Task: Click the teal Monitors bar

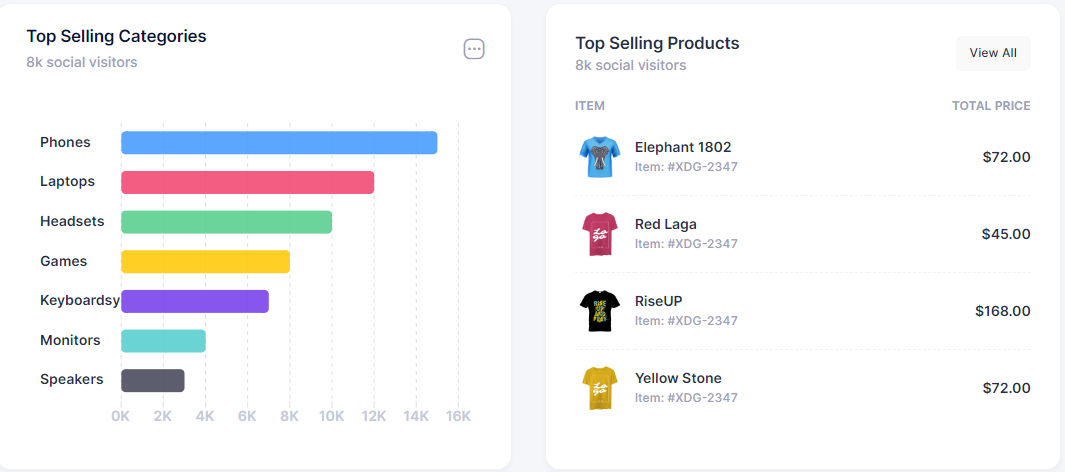Action: [x=163, y=341]
